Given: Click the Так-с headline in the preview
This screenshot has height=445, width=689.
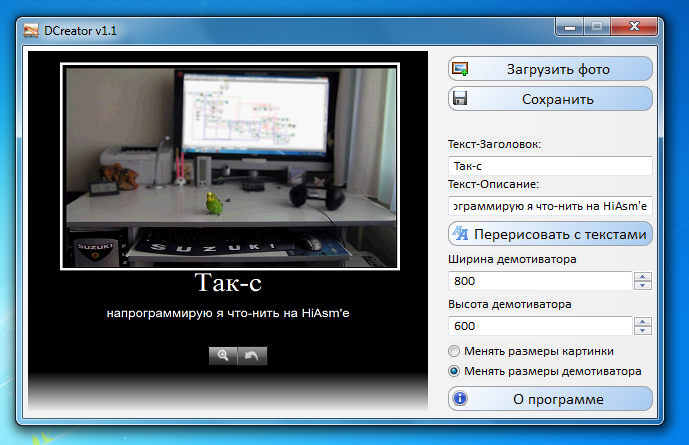Looking at the screenshot, I should click(x=229, y=284).
